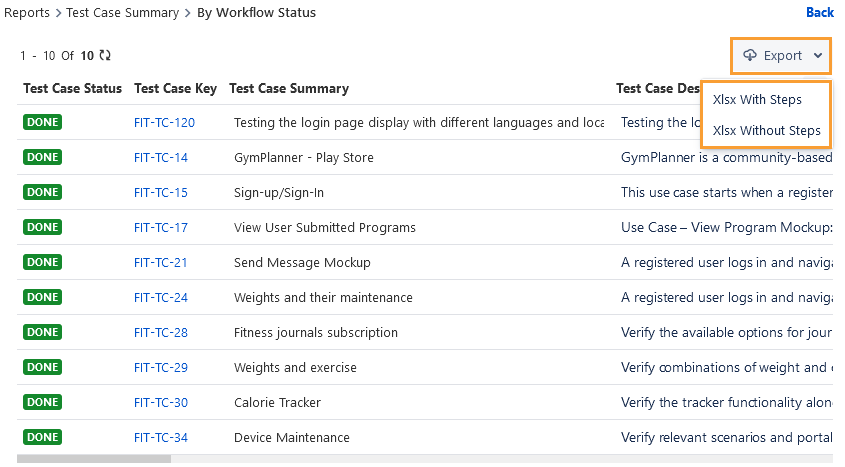Click the refresh icon next to record count
The image size is (845, 467).
[x=105, y=55]
